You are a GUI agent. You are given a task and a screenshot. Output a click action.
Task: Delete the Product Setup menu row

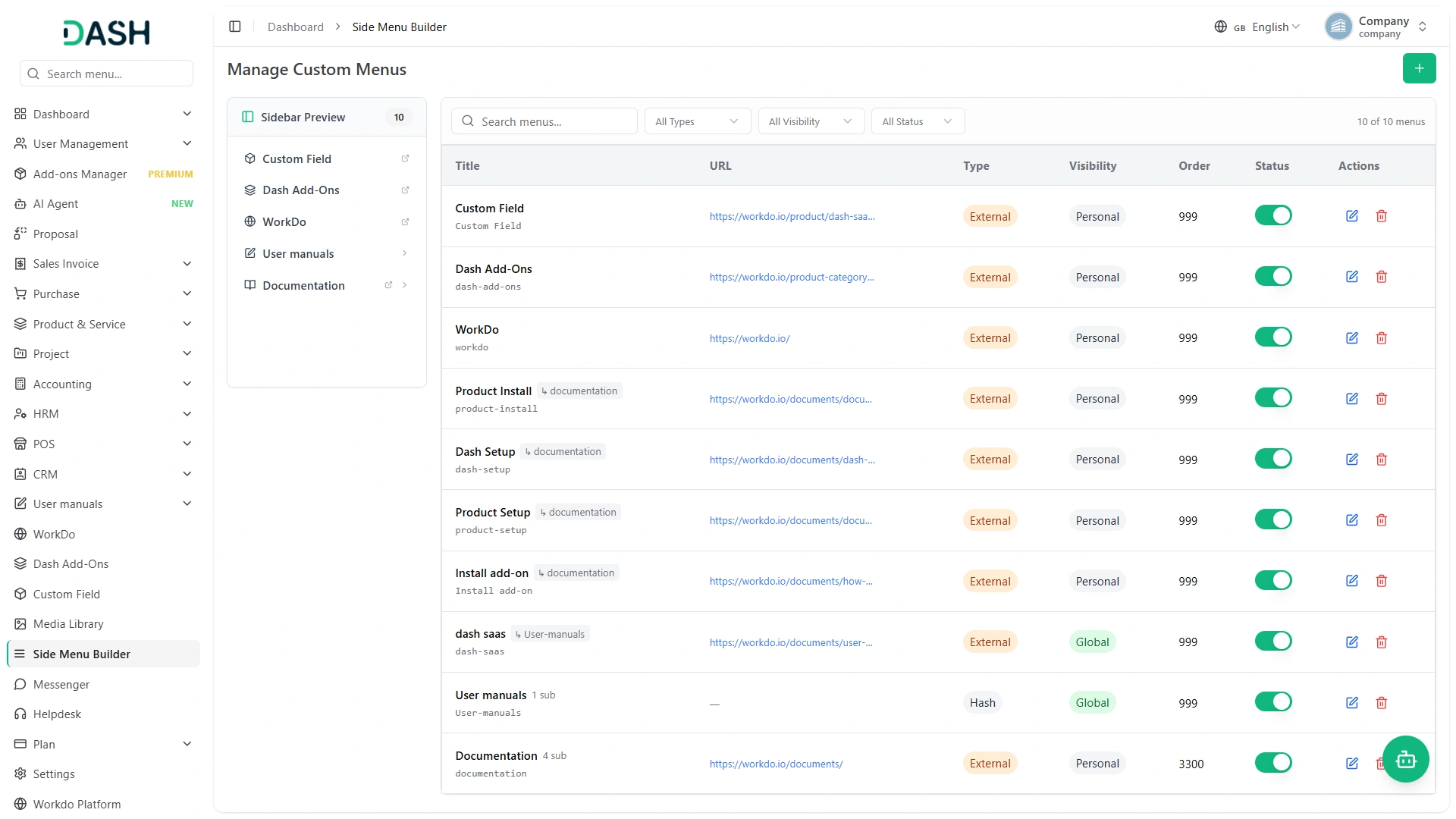click(x=1382, y=520)
